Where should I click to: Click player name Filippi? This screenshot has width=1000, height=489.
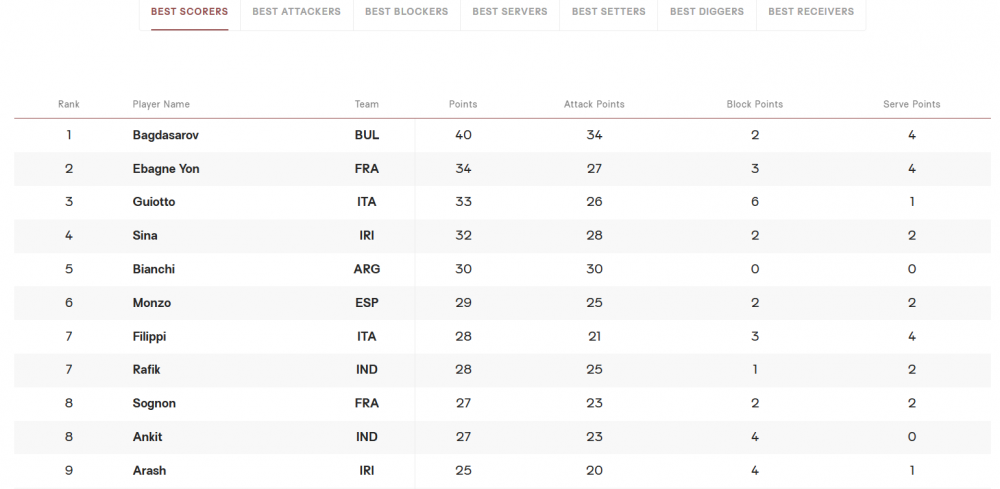click(149, 337)
